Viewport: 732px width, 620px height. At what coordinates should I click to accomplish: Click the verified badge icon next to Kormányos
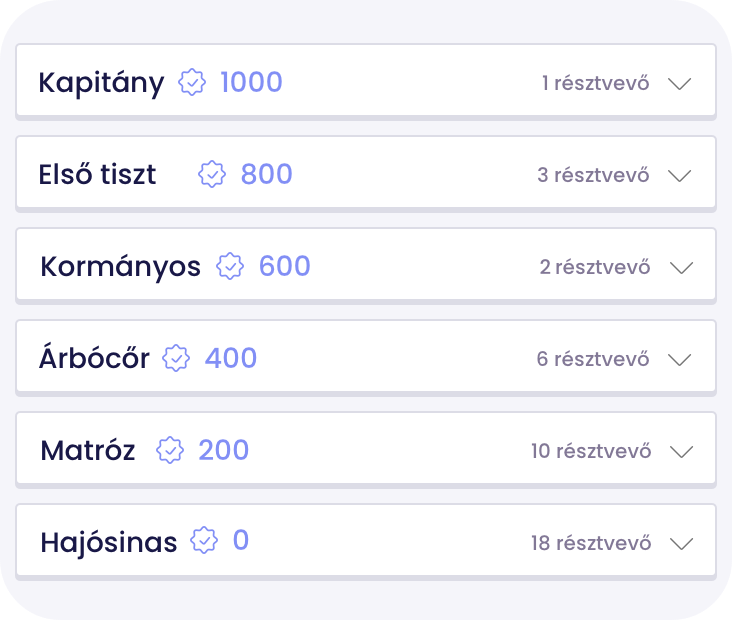(230, 266)
